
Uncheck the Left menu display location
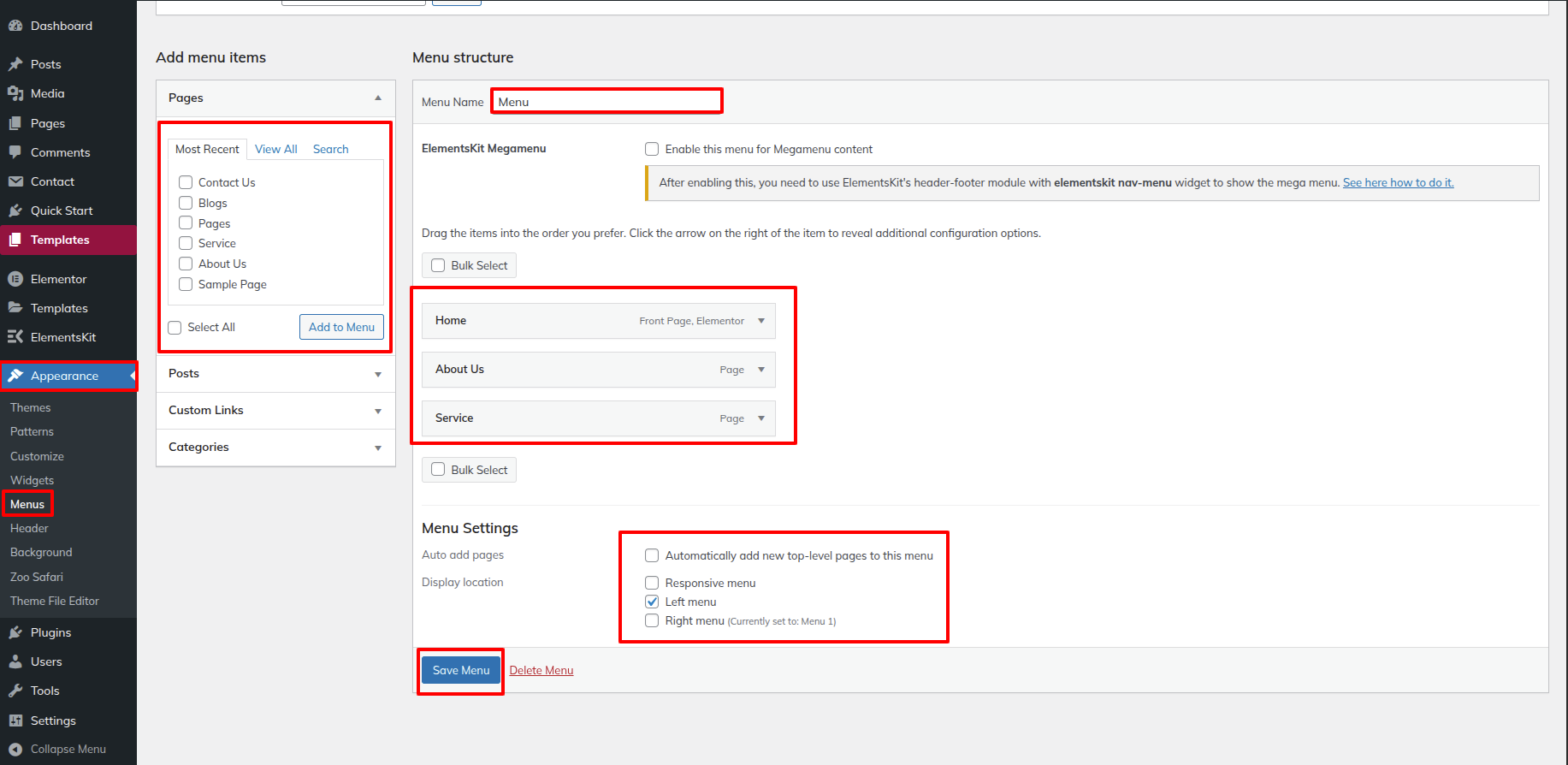pos(652,602)
